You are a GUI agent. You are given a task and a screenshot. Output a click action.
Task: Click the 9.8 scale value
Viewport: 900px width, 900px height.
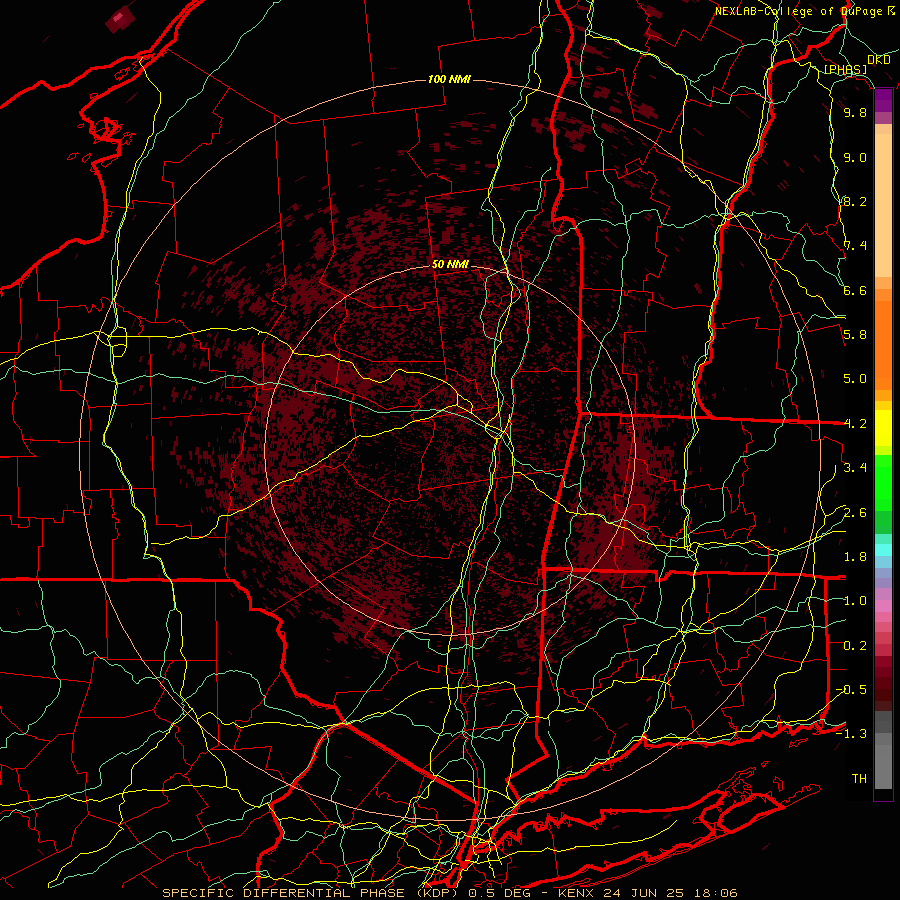[855, 112]
